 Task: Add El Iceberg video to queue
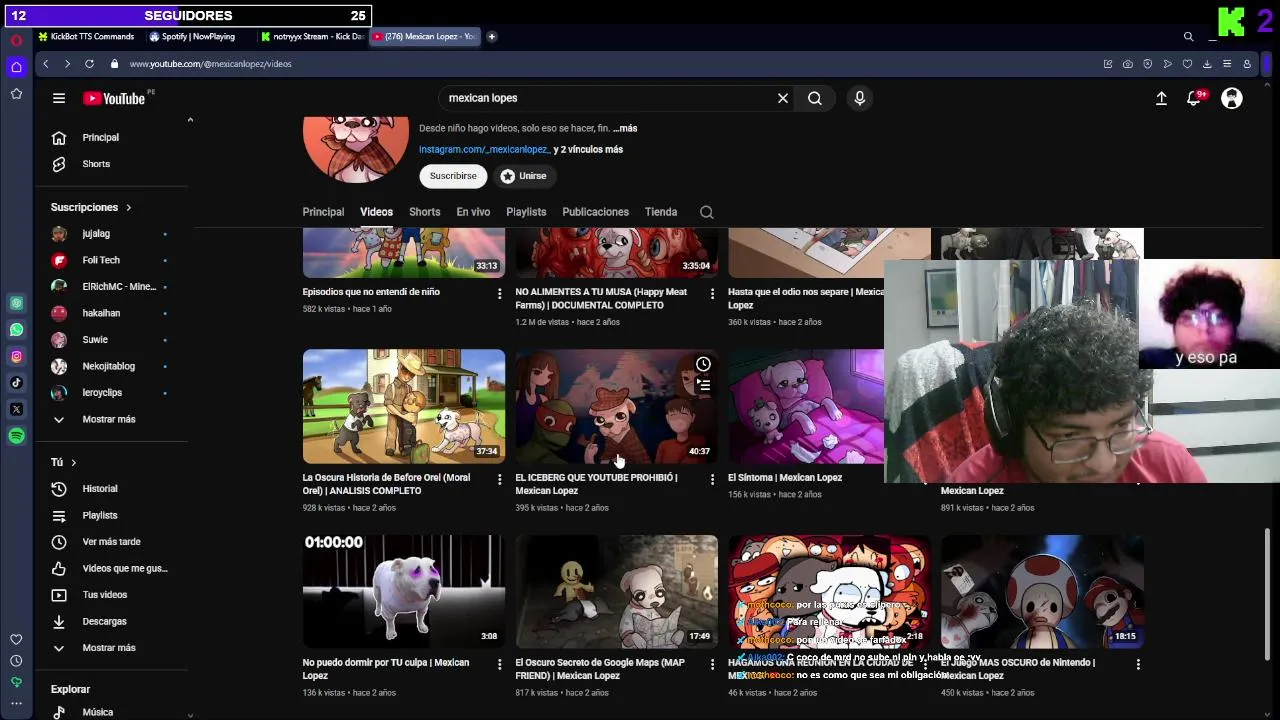point(703,385)
